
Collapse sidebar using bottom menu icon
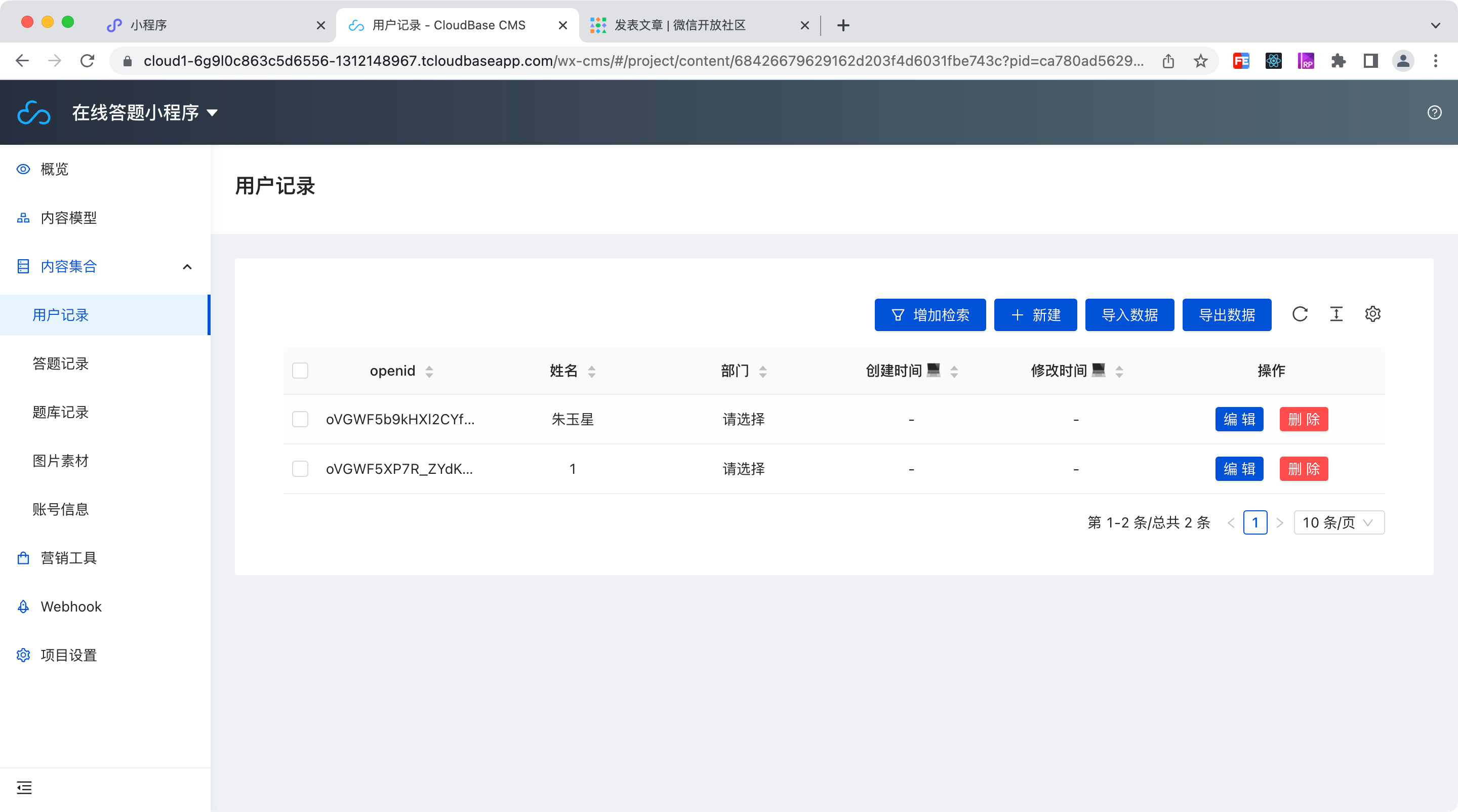[24, 787]
